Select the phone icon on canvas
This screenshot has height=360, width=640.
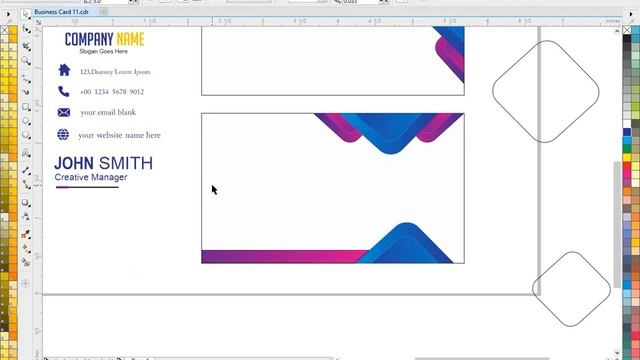(x=64, y=91)
